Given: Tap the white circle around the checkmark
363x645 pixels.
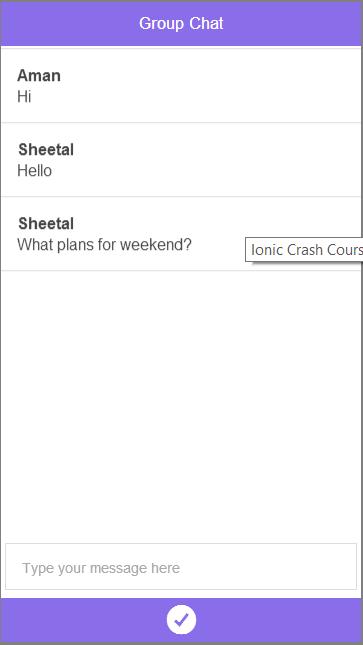Looking at the screenshot, I should tap(181, 619).
